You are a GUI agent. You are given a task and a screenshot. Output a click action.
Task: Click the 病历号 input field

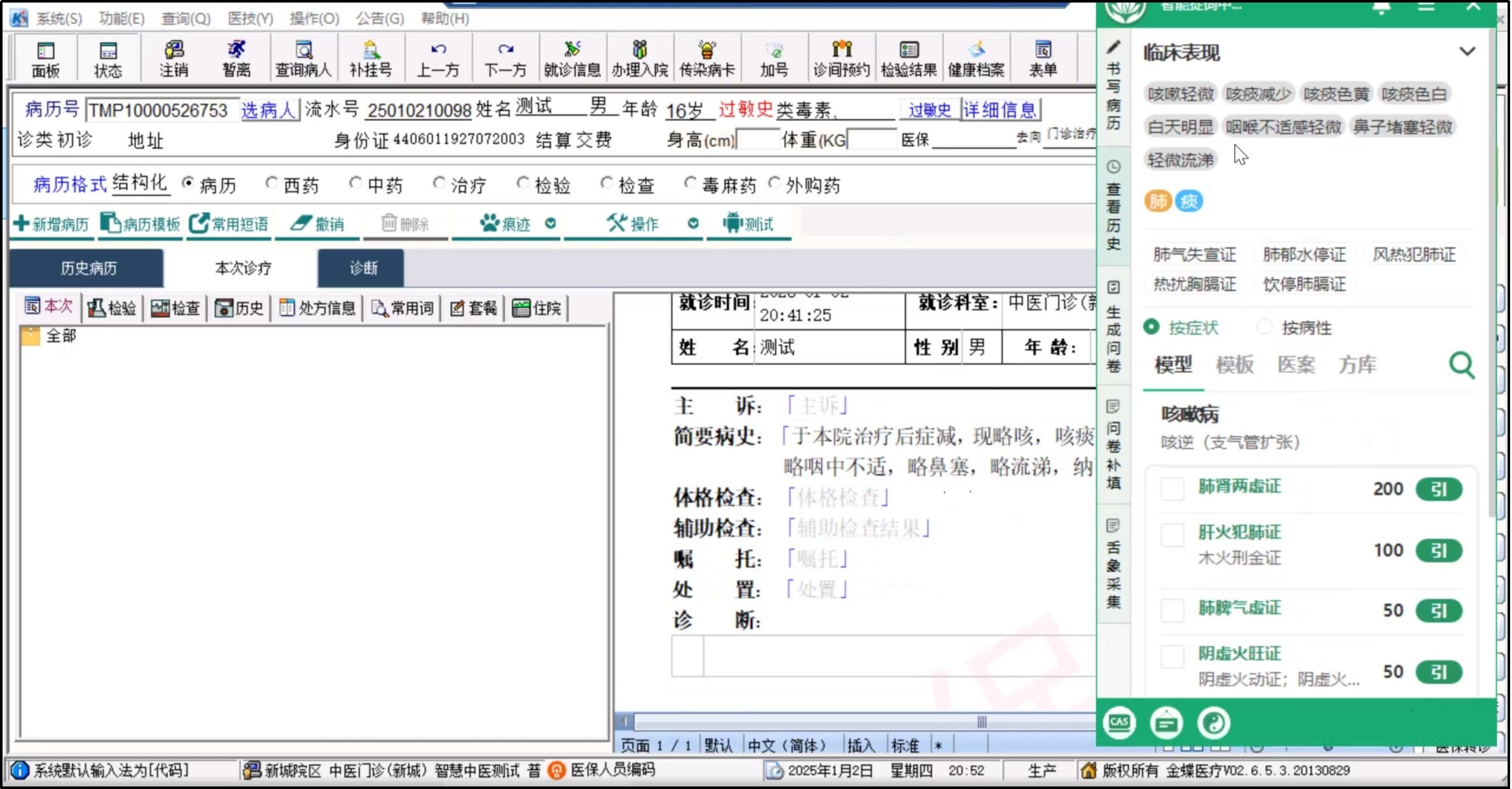(159, 109)
